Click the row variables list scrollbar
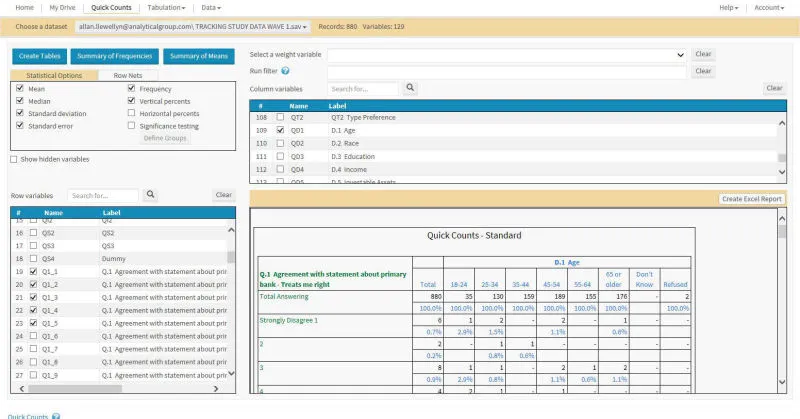This screenshot has height=419, width=800. [233, 300]
